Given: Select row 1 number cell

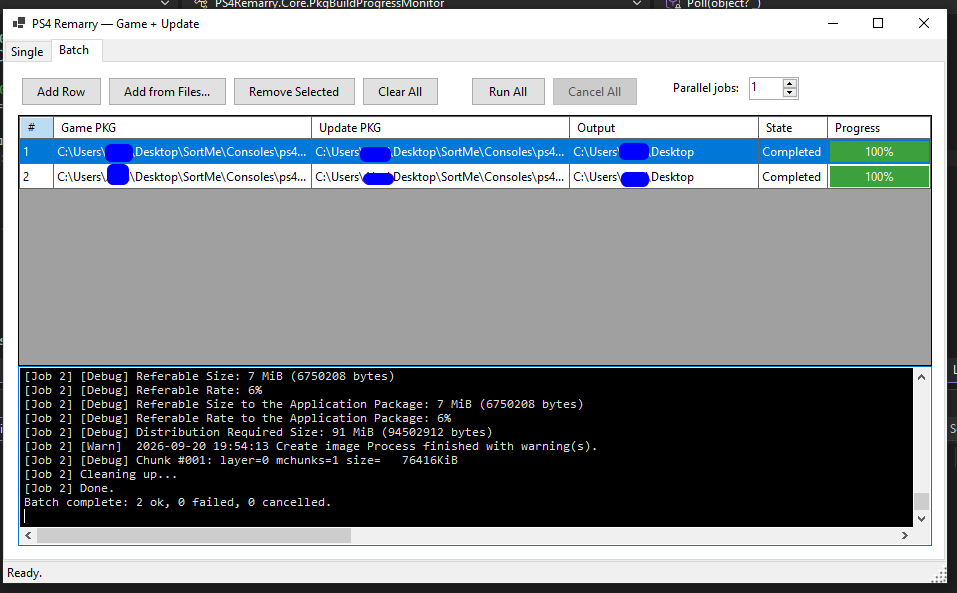Looking at the screenshot, I should point(37,152).
